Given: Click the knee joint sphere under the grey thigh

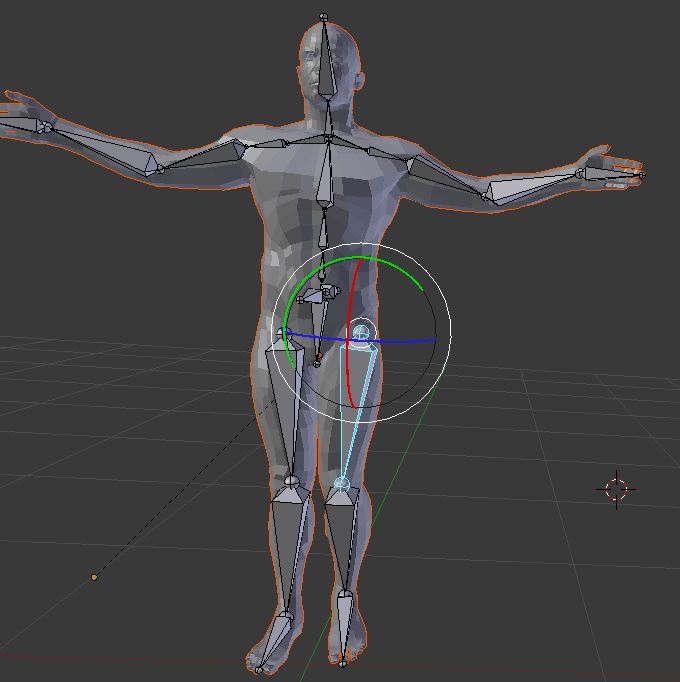Looking at the screenshot, I should [291, 481].
